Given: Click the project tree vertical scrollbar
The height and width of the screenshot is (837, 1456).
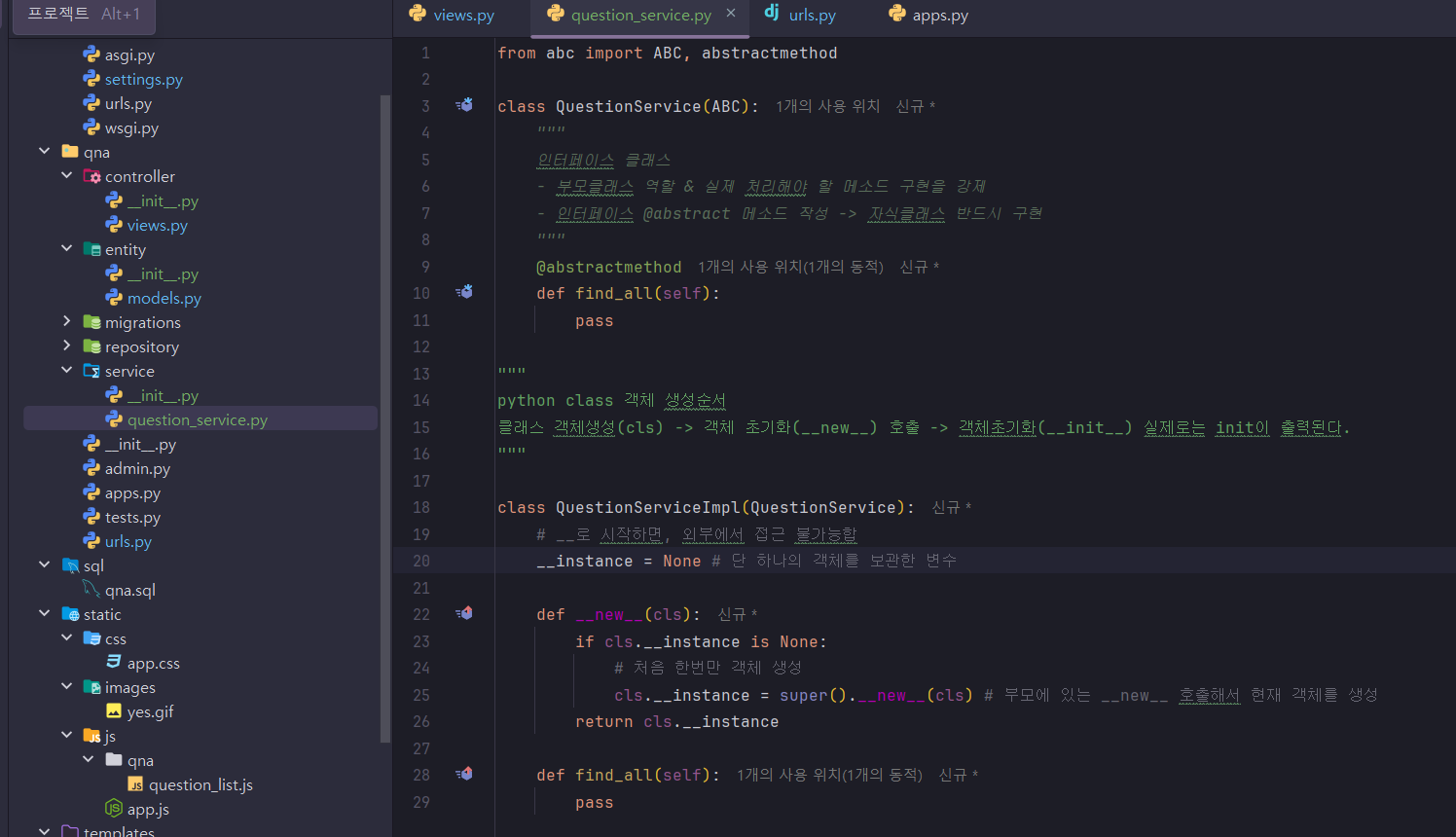Looking at the screenshot, I should pos(385,418).
